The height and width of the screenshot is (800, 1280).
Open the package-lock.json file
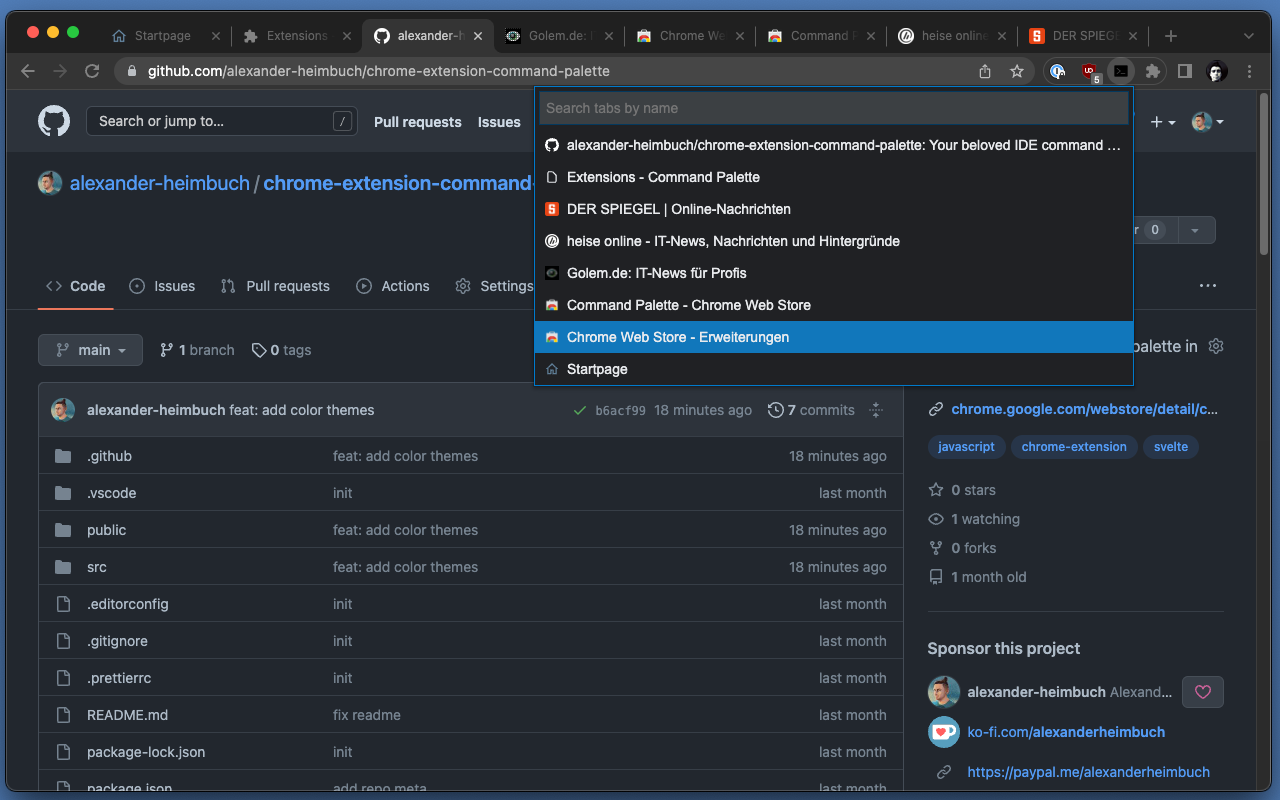(x=146, y=752)
